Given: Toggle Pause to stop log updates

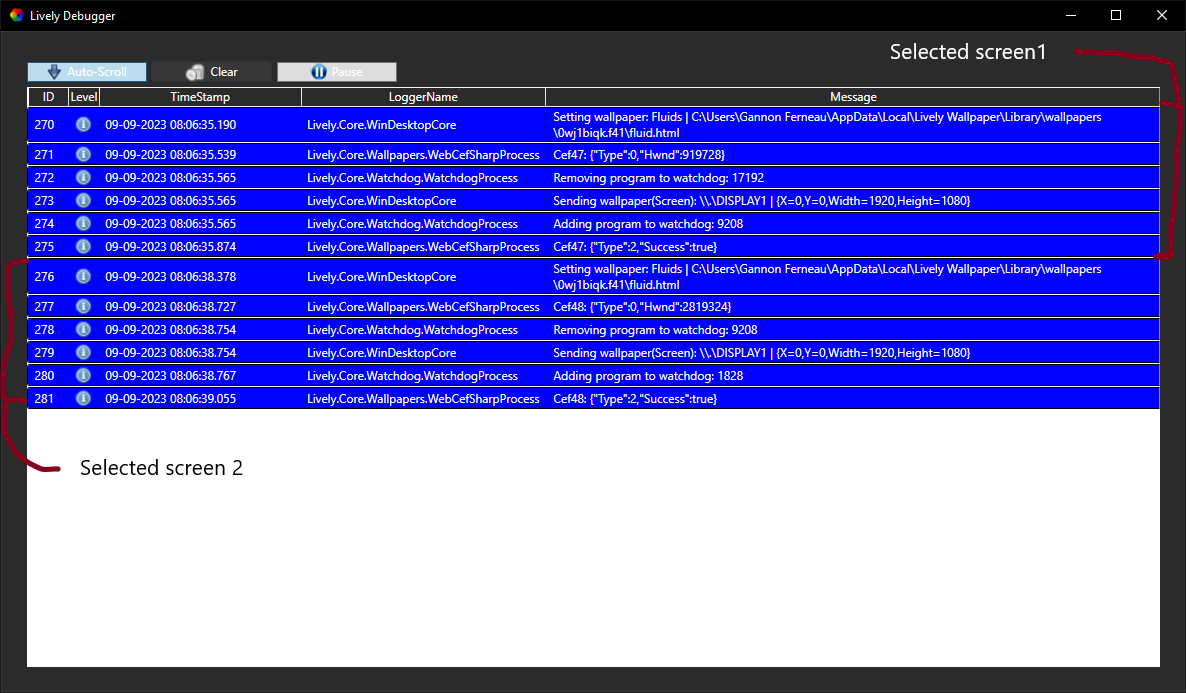Looking at the screenshot, I should (337, 71).
